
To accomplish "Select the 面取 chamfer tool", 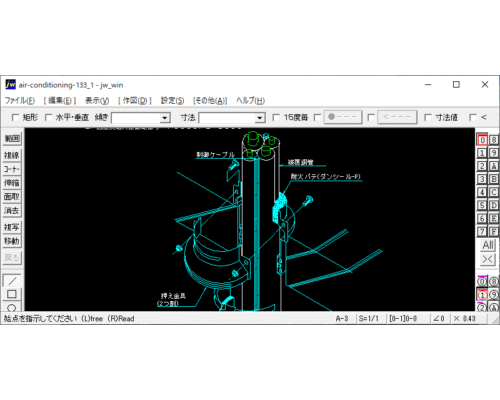I will click(x=12, y=197).
